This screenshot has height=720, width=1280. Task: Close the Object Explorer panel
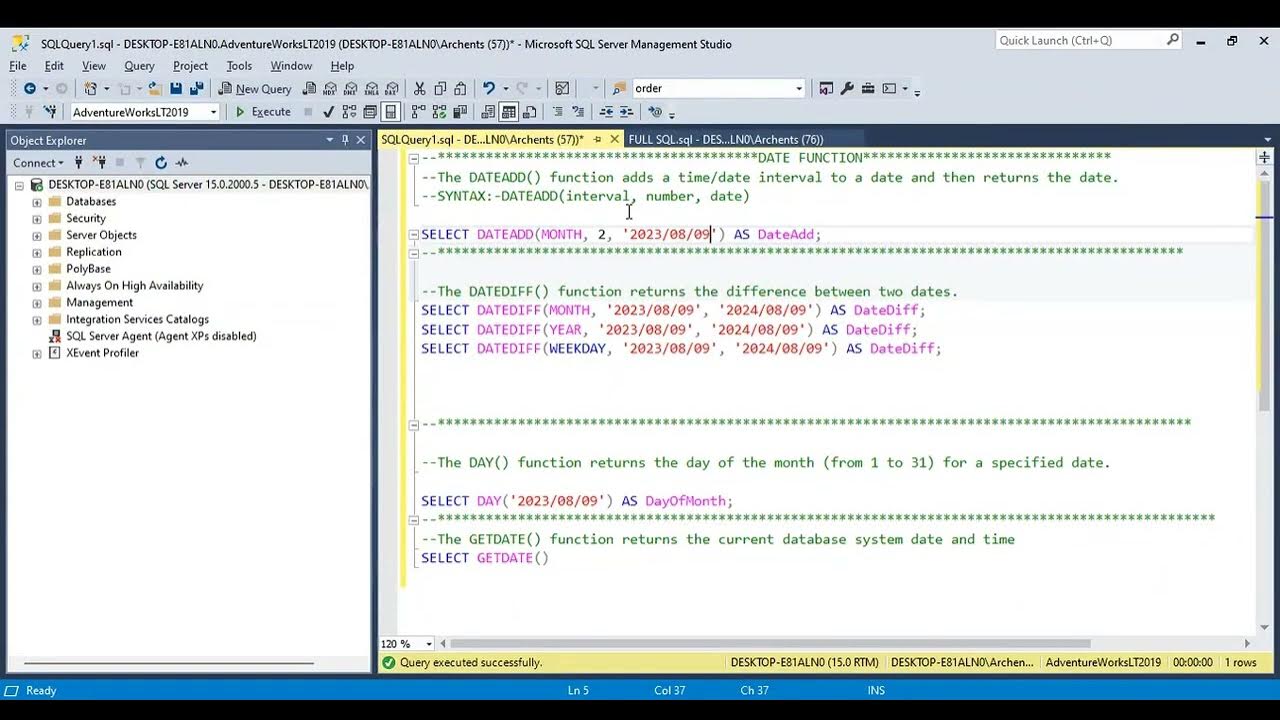point(361,140)
